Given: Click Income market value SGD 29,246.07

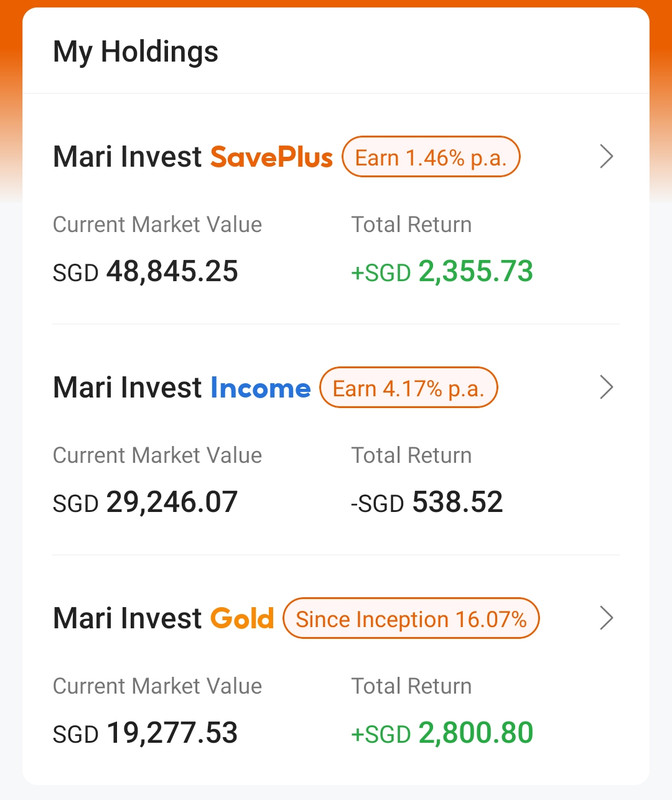Looking at the screenshot, I should coord(145,502).
